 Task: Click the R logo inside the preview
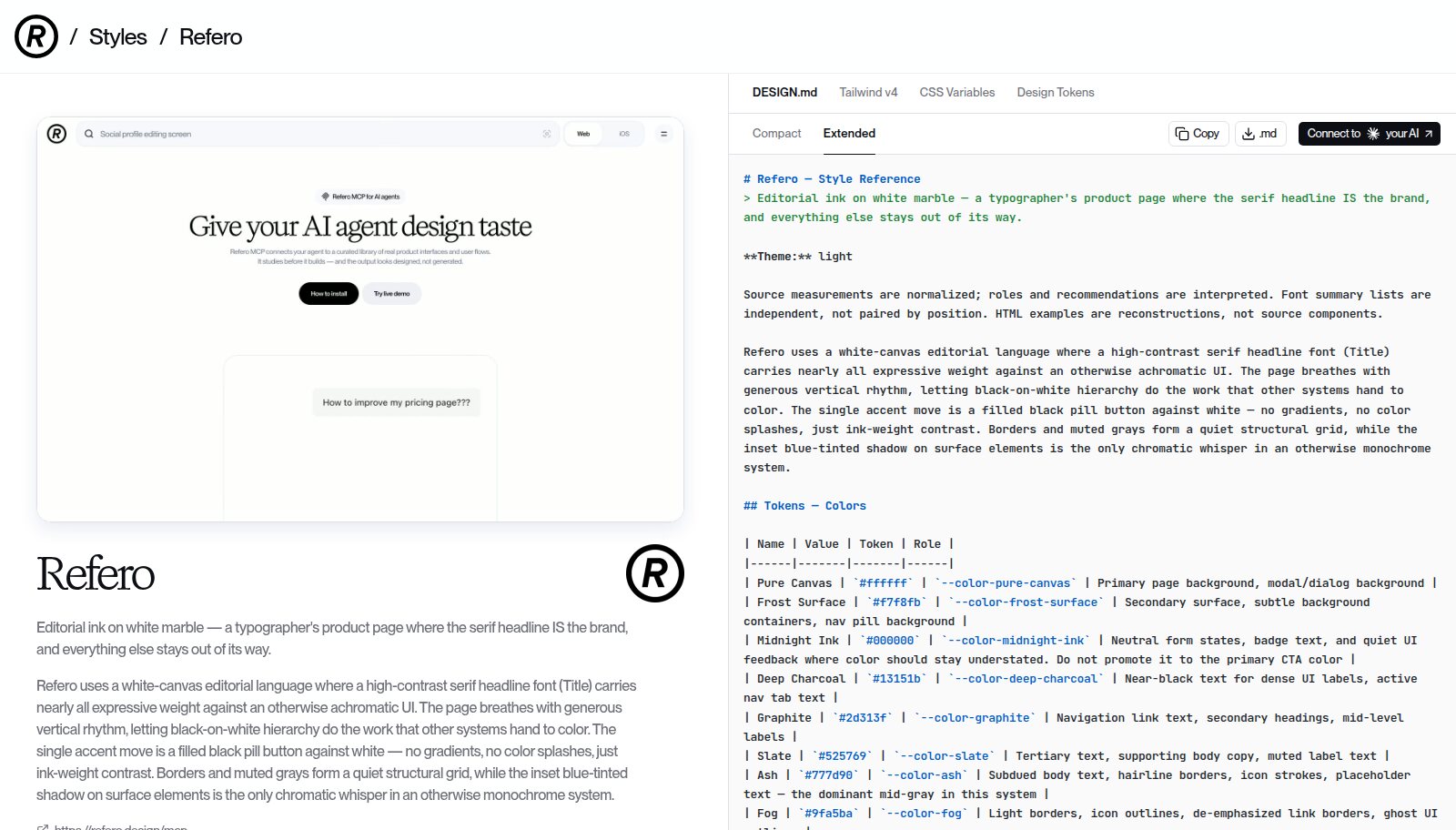coord(56,134)
